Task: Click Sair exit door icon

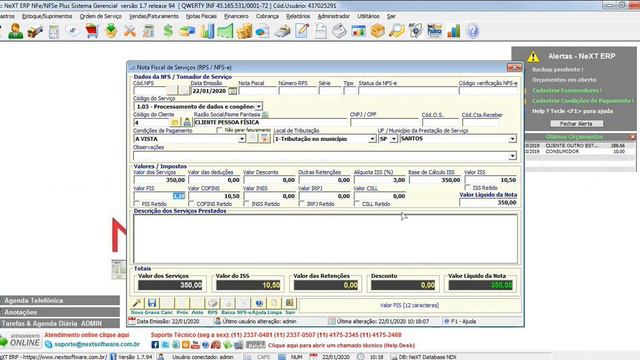Action: point(289,303)
